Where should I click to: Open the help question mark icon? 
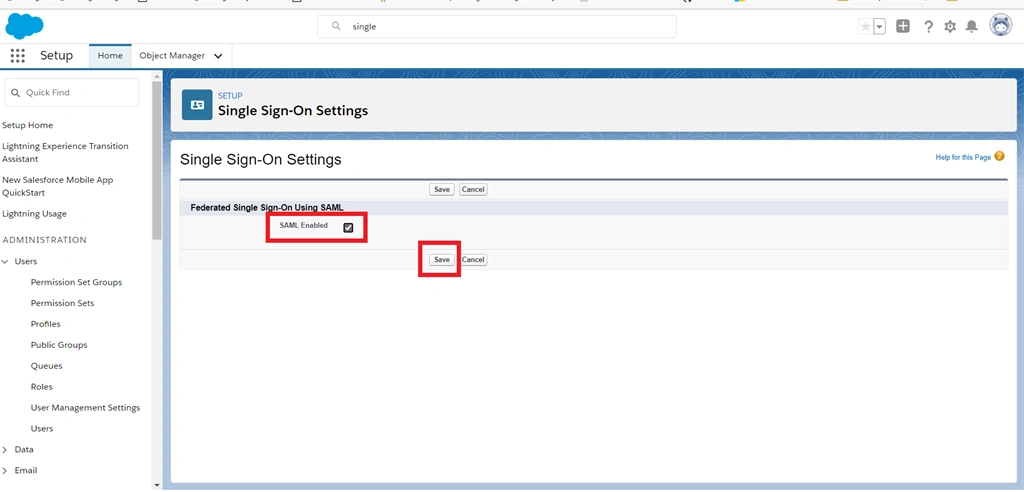[x=928, y=27]
